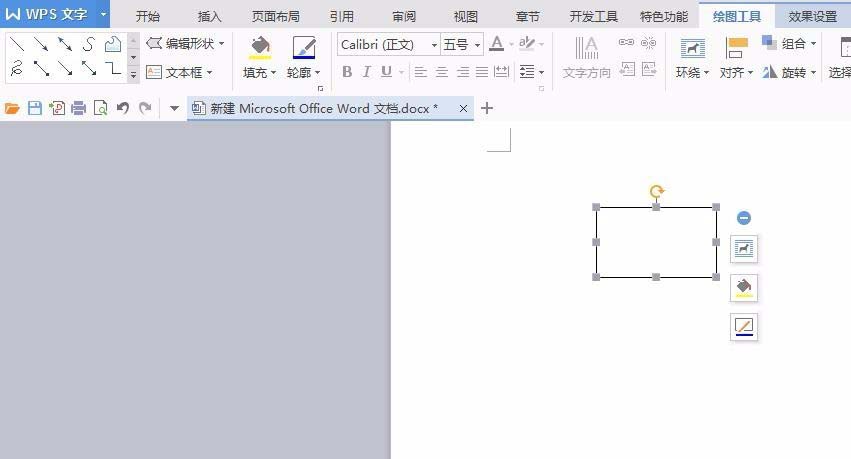Save the document with the floppy icon

coord(35,109)
